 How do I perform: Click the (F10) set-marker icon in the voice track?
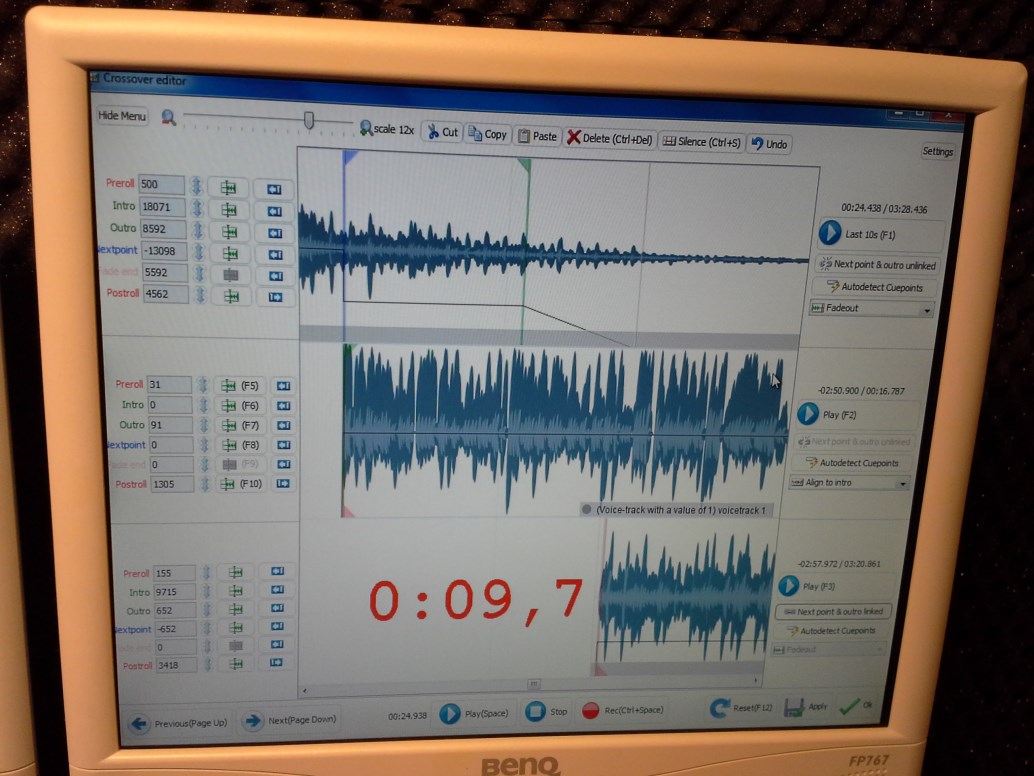coord(243,484)
